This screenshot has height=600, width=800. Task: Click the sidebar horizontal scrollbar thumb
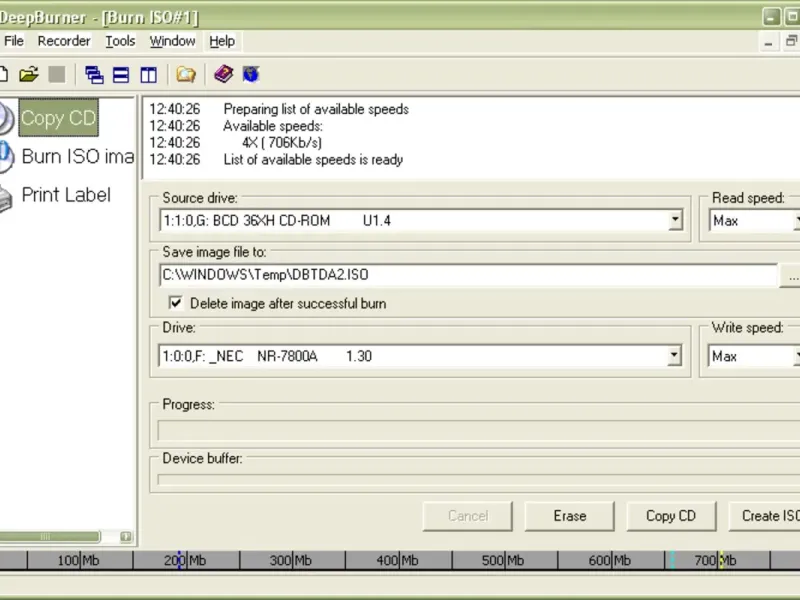49,536
